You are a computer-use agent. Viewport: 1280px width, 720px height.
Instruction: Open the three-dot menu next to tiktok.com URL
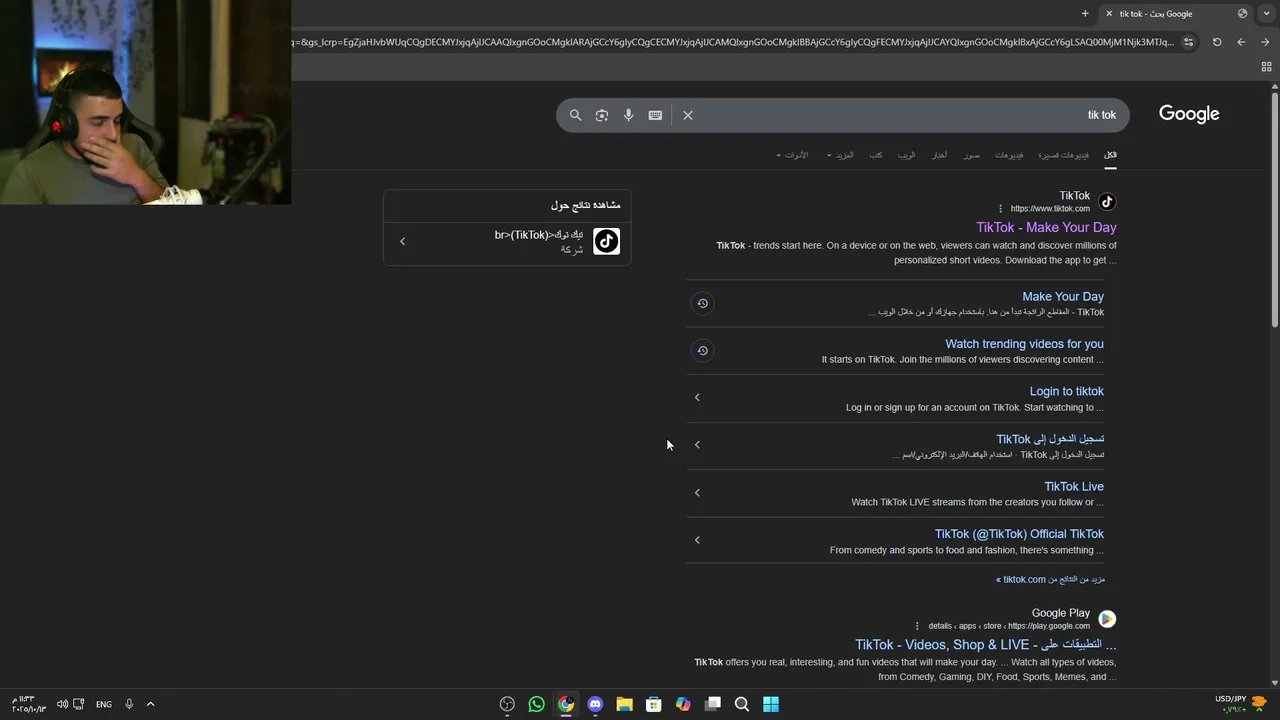1000,209
